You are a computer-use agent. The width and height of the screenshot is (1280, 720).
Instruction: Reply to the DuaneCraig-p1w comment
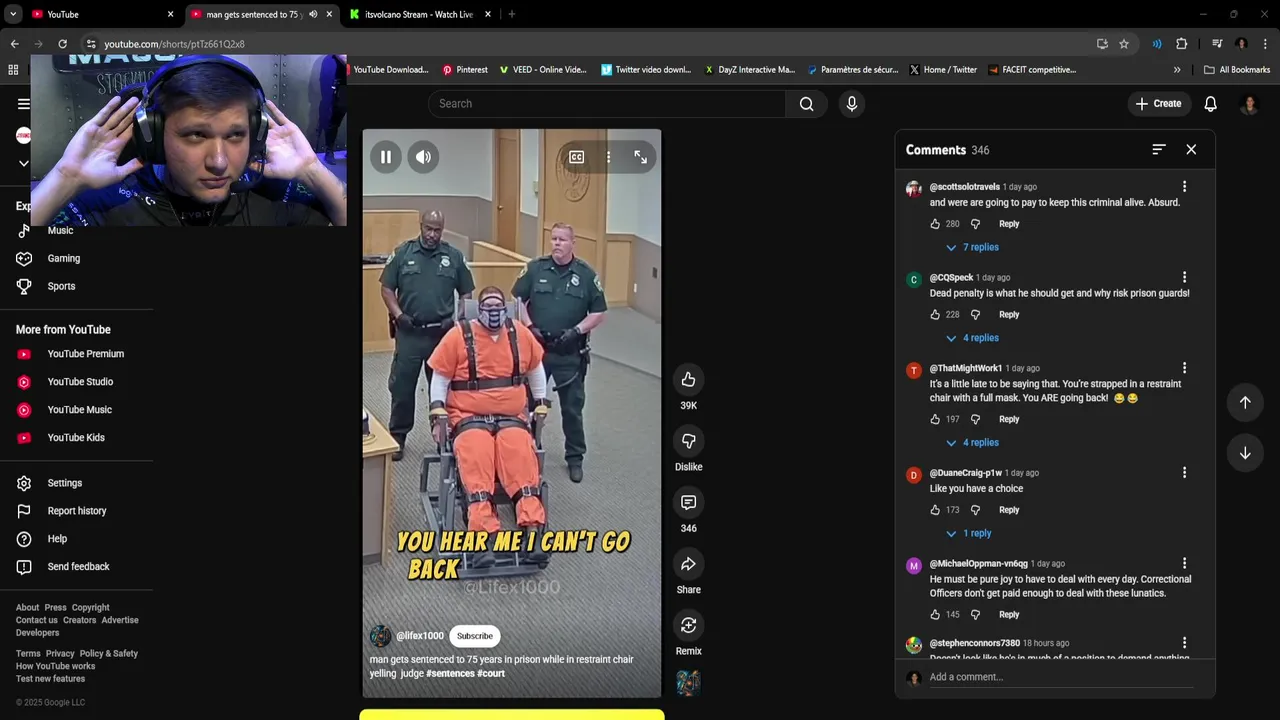1009,510
